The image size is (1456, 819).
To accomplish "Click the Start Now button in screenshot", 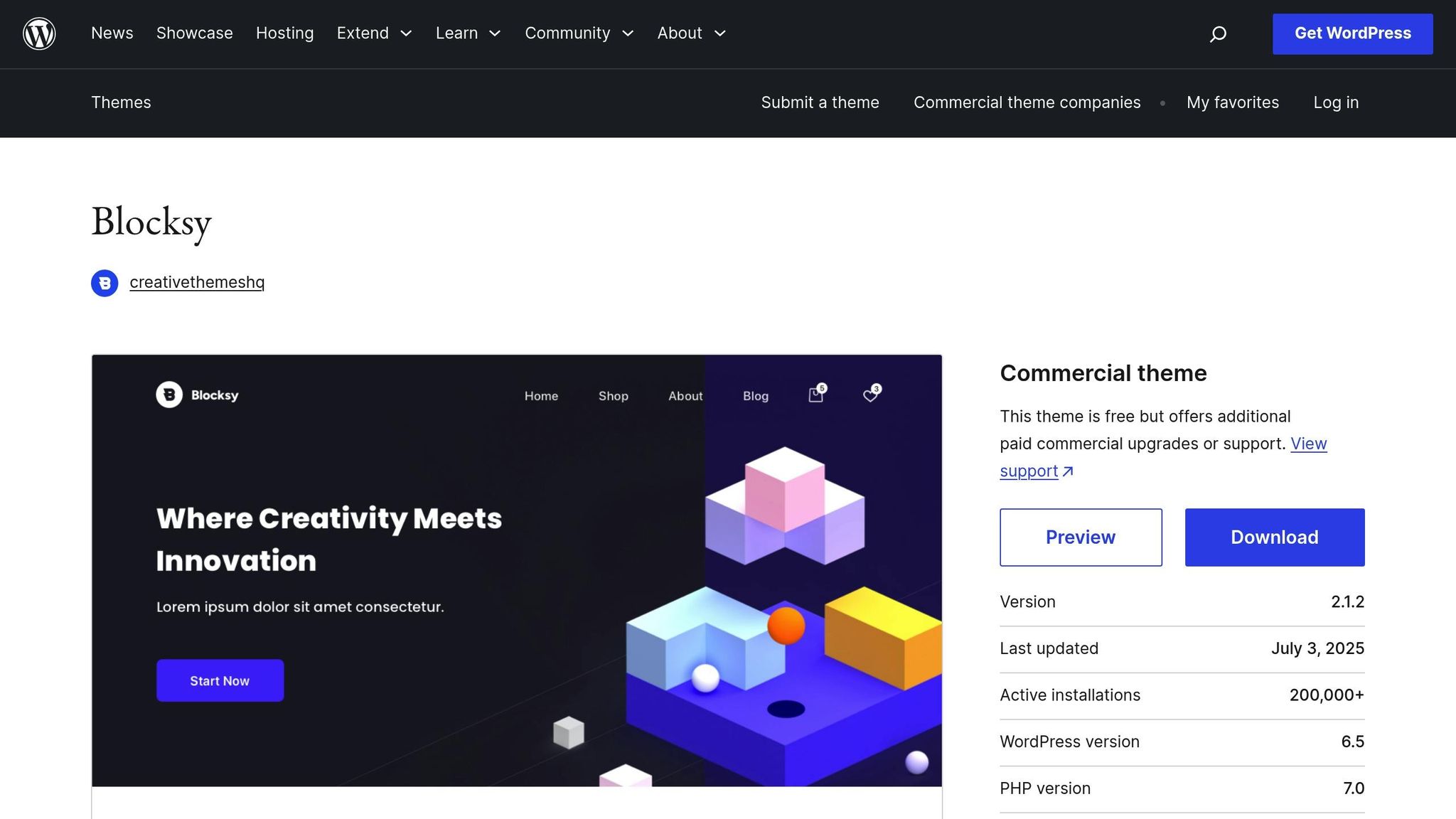I will (220, 680).
